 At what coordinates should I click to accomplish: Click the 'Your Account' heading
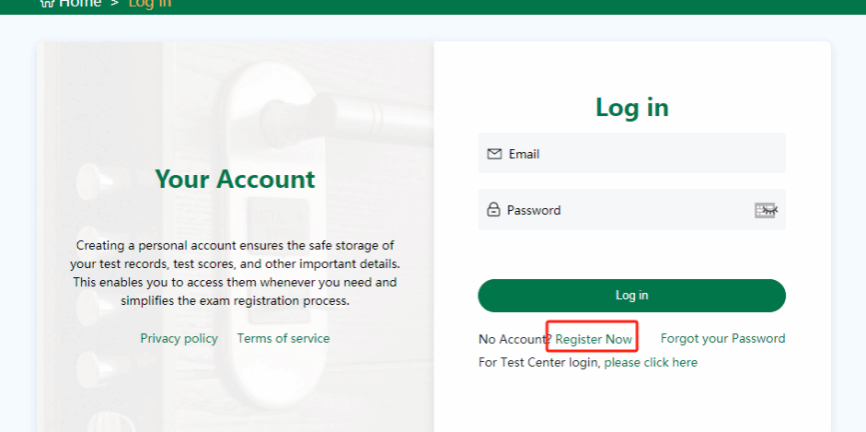pyautogui.click(x=235, y=179)
